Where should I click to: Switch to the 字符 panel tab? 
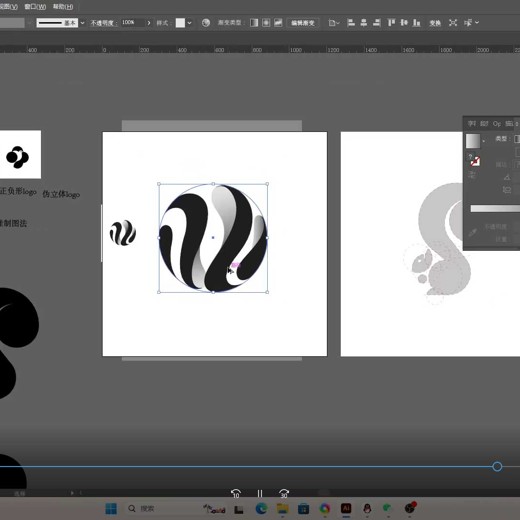[472, 124]
